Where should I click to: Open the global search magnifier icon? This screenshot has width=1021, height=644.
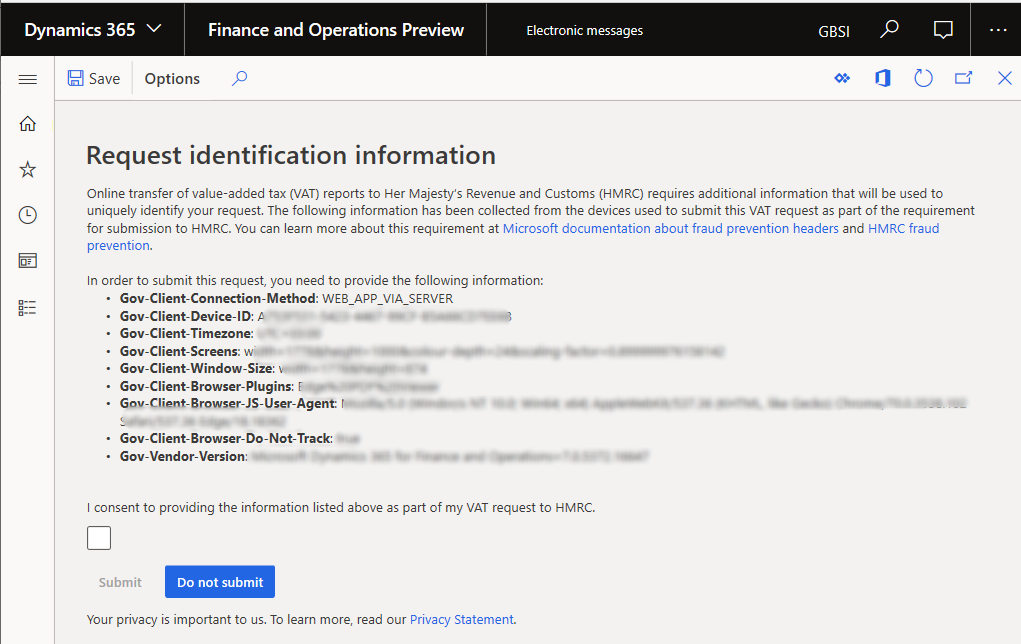point(889,29)
